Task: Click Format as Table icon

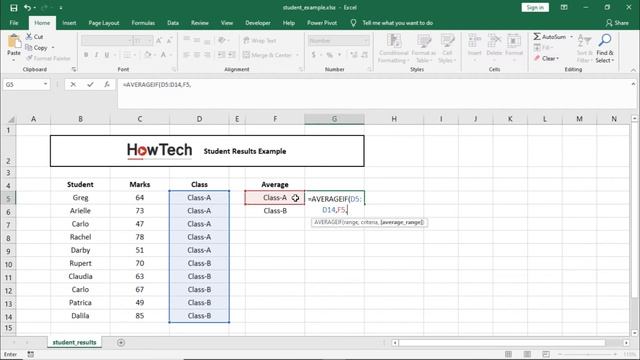Action: point(423,42)
